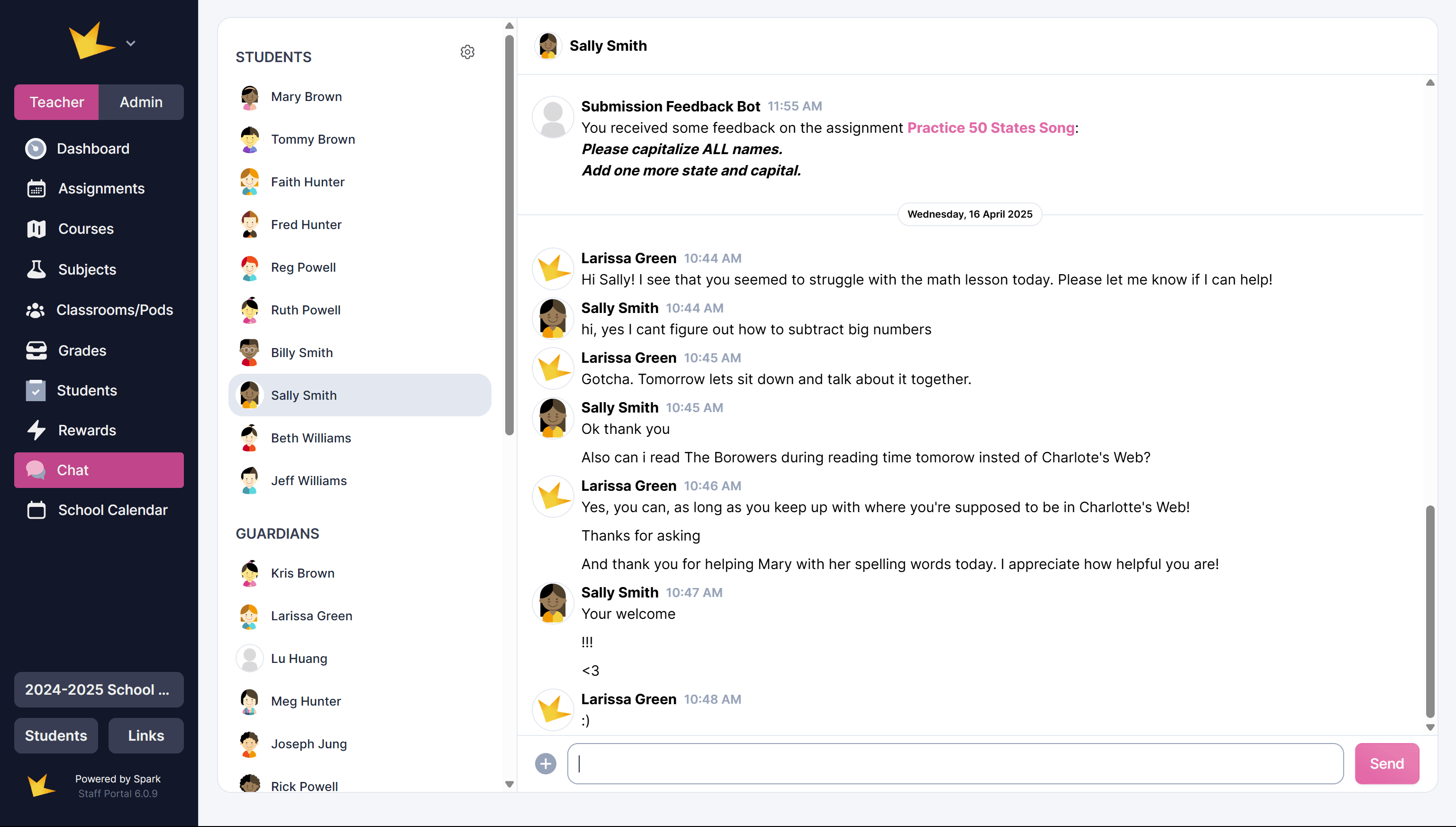Open chat settings gear icon

tap(467, 52)
